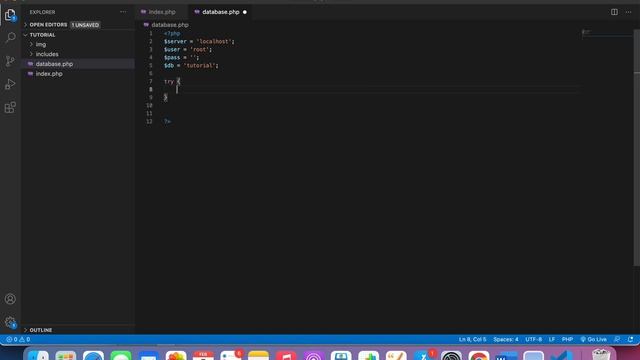Click the Ln 8, Col 5 cursor position
Viewport: 640px width, 360px height.
click(x=472, y=339)
